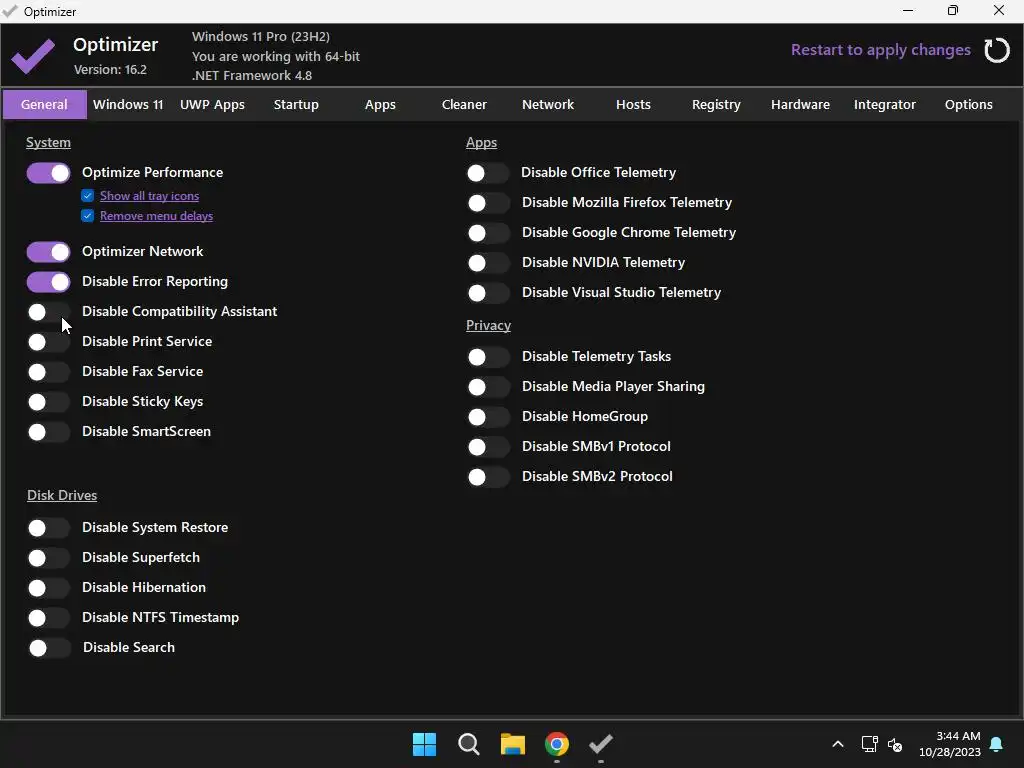1024x768 pixels.
Task: Open the Options tab
Action: coord(968,104)
